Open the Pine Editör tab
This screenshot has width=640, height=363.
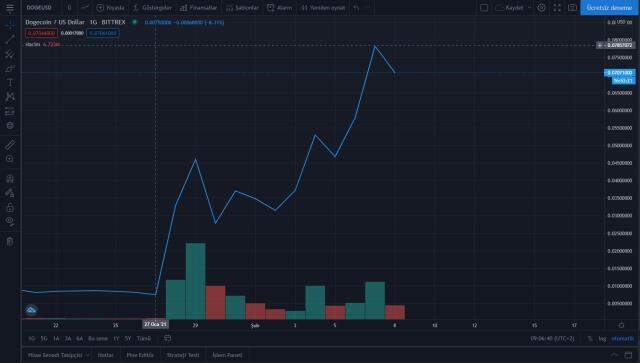[x=140, y=355]
